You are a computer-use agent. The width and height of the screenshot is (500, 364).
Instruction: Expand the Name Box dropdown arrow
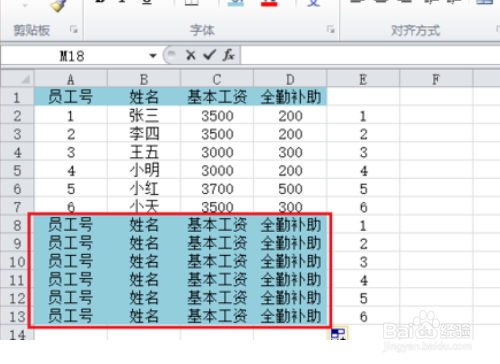(x=153, y=56)
